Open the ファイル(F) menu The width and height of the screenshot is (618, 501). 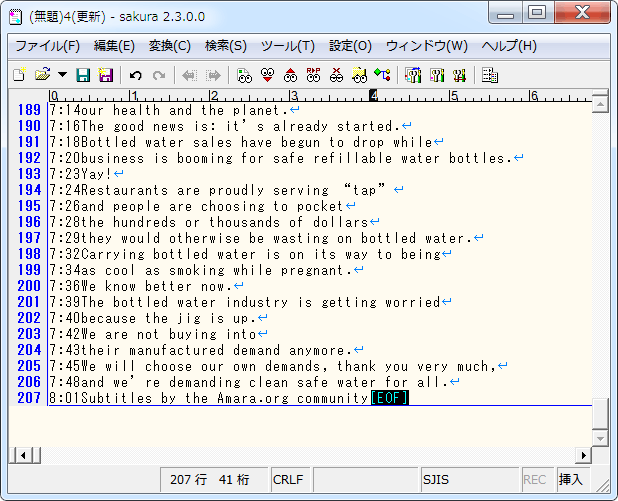click(47, 46)
